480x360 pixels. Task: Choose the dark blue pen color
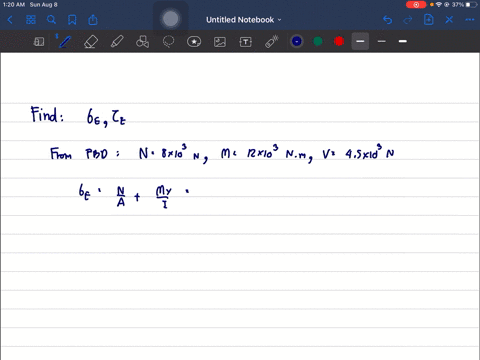tap(297, 41)
